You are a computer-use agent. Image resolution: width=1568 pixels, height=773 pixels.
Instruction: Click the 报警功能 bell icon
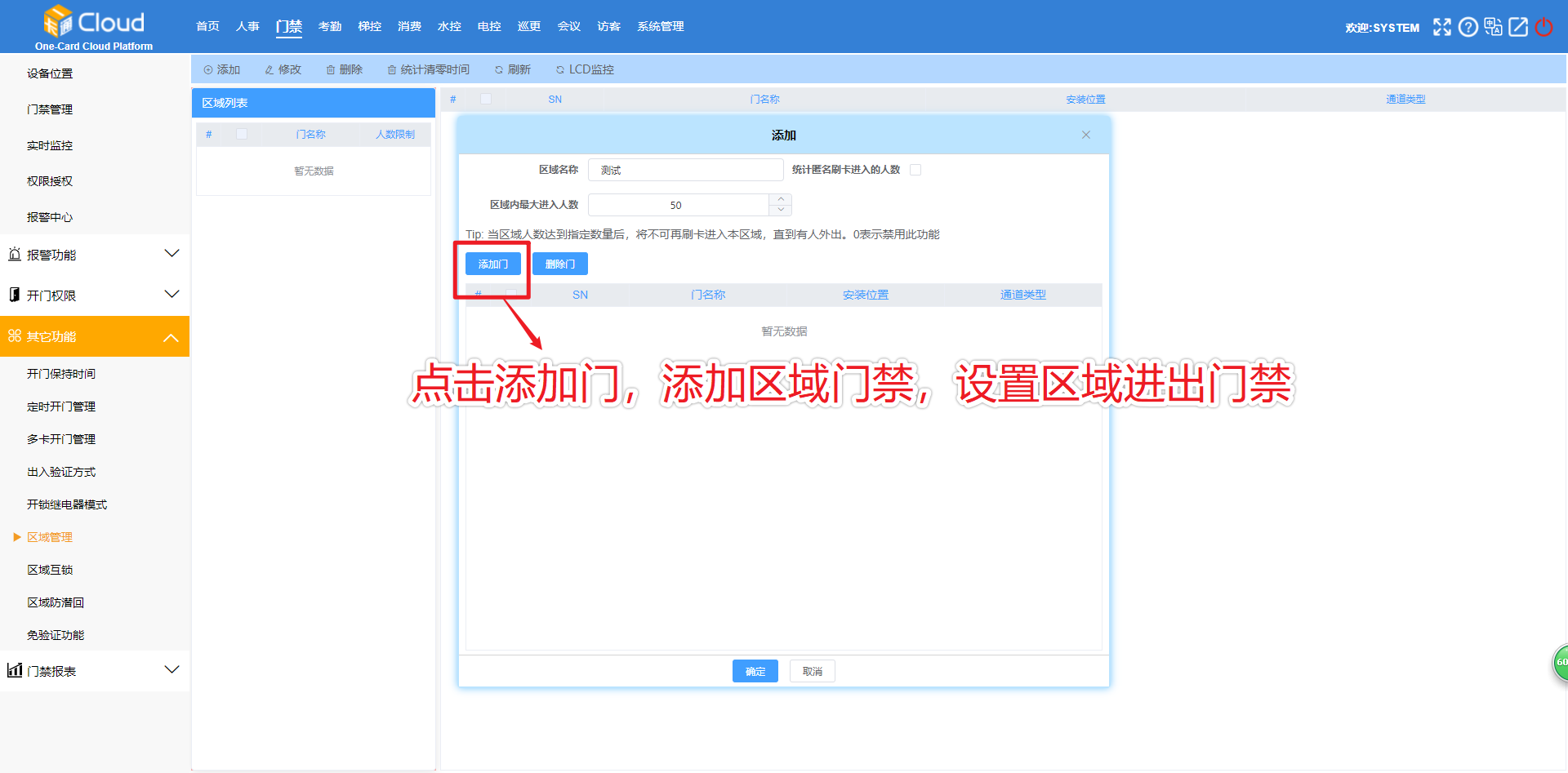(15, 254)
